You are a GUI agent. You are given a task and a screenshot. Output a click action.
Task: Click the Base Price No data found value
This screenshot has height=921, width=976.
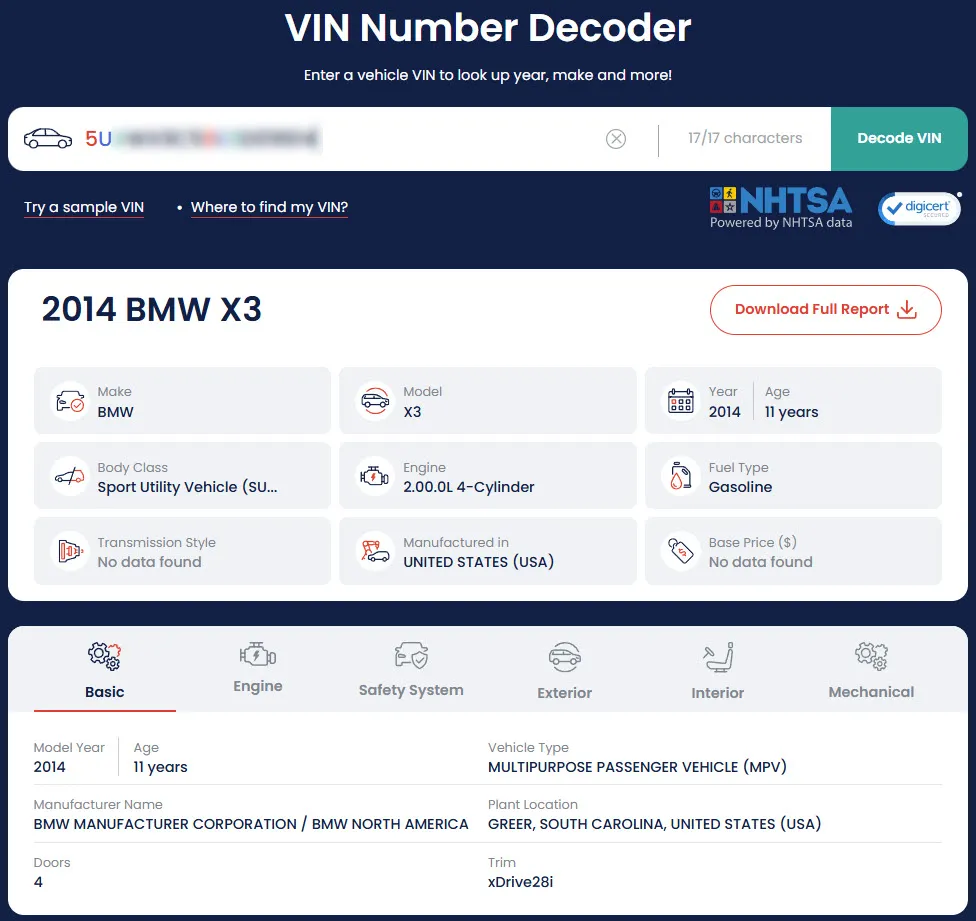(761, 562)
